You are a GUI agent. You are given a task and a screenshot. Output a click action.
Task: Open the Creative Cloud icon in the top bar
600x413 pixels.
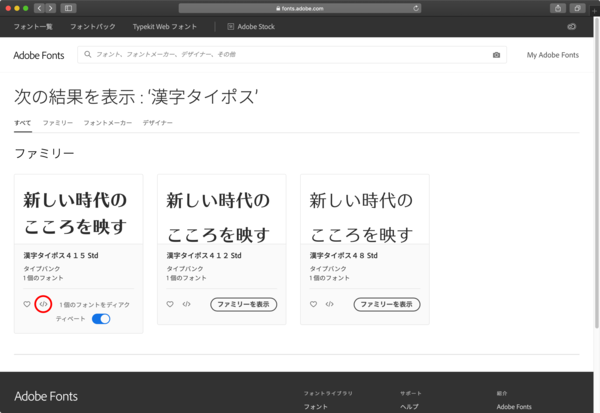tap(572, 26)
